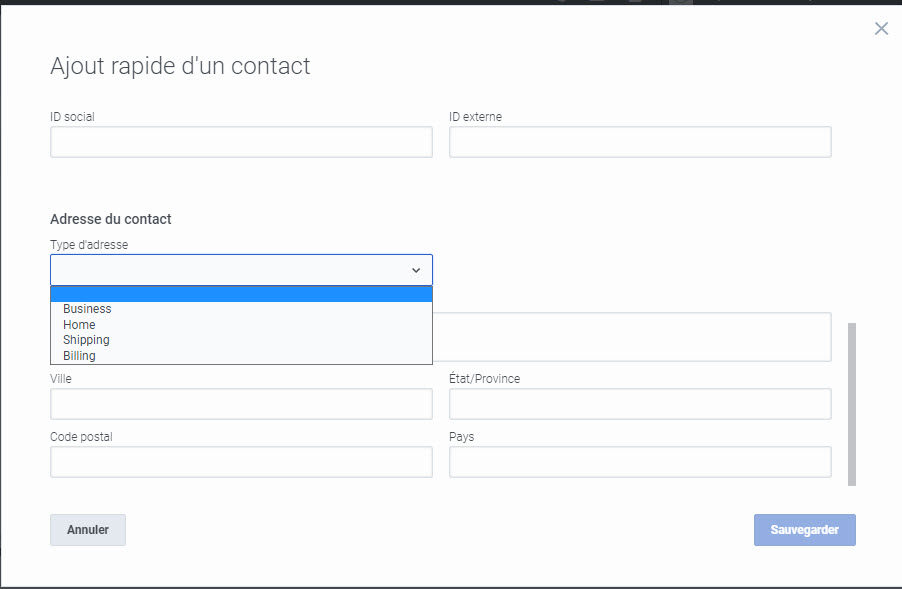This screenshot has height=589, width=902.
Task: Click the vertical scrollbar thumb
Action: pyautogui.click(x=852, y=404)
